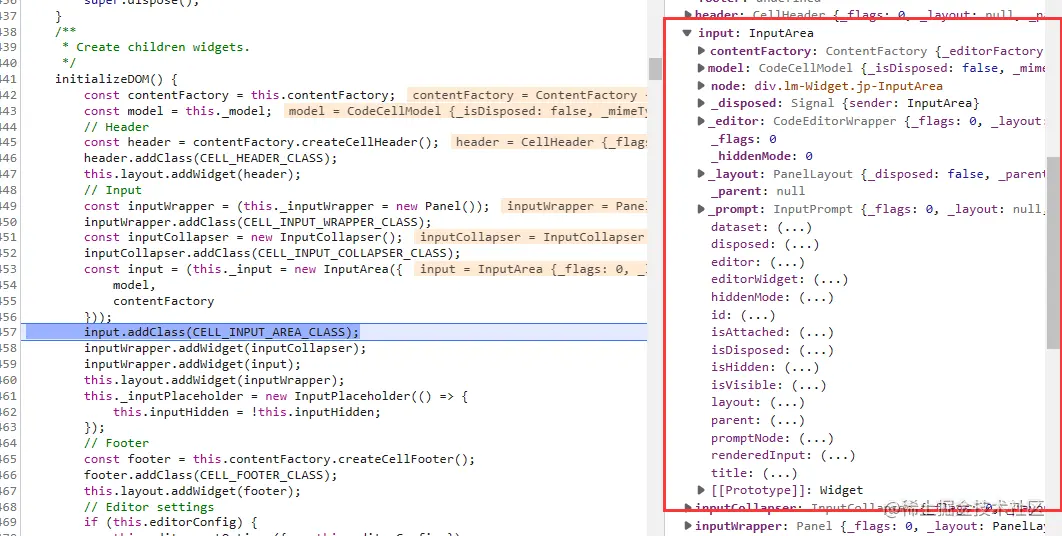Click line number 465 in the gutter
The image size is (1062, 536).
pyautogui.click(x=8, y=459)
